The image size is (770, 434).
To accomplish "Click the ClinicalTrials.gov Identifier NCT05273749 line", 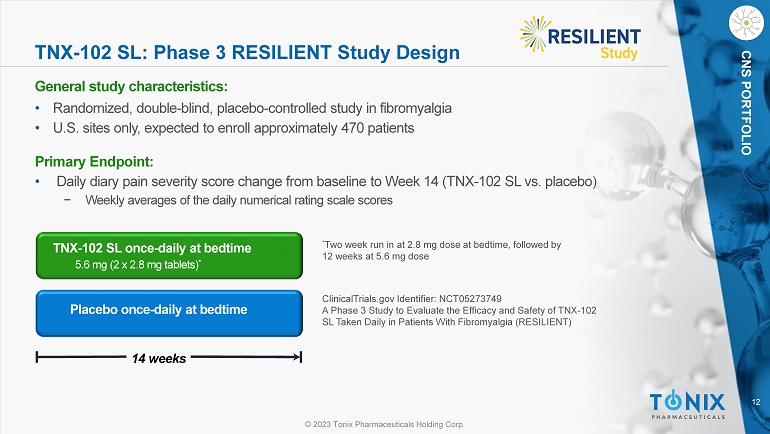I will point(412,298).
